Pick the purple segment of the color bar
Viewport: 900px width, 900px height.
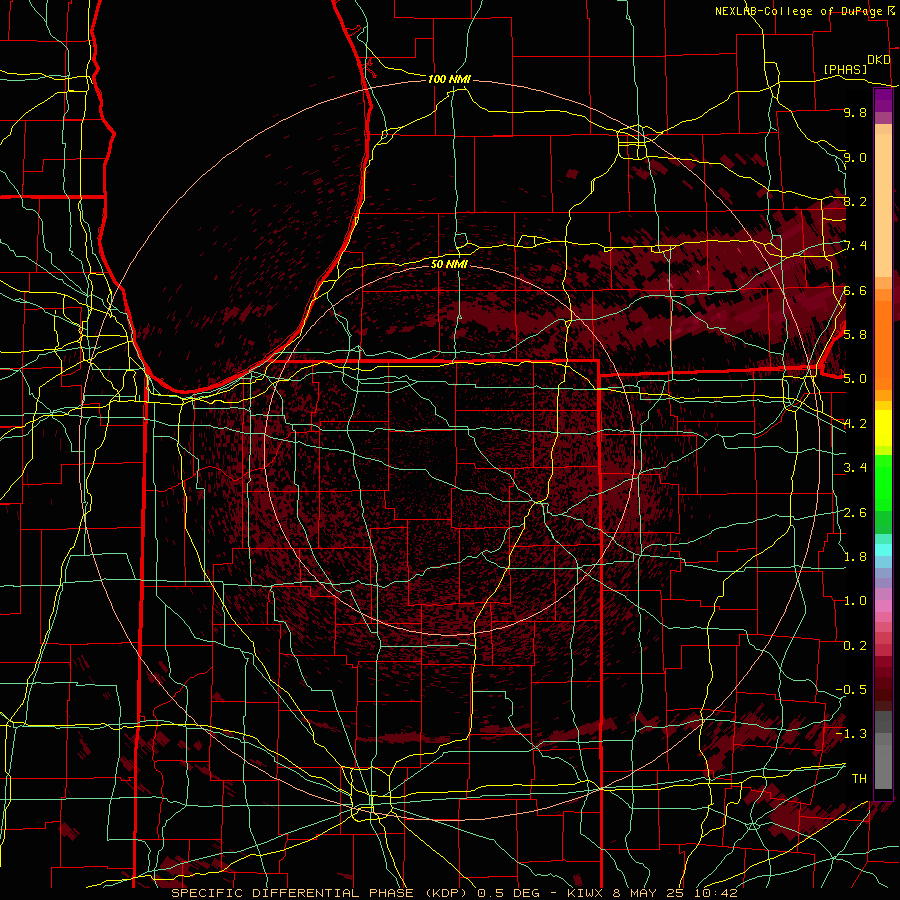pyautogui.click(x=883, y=100)
